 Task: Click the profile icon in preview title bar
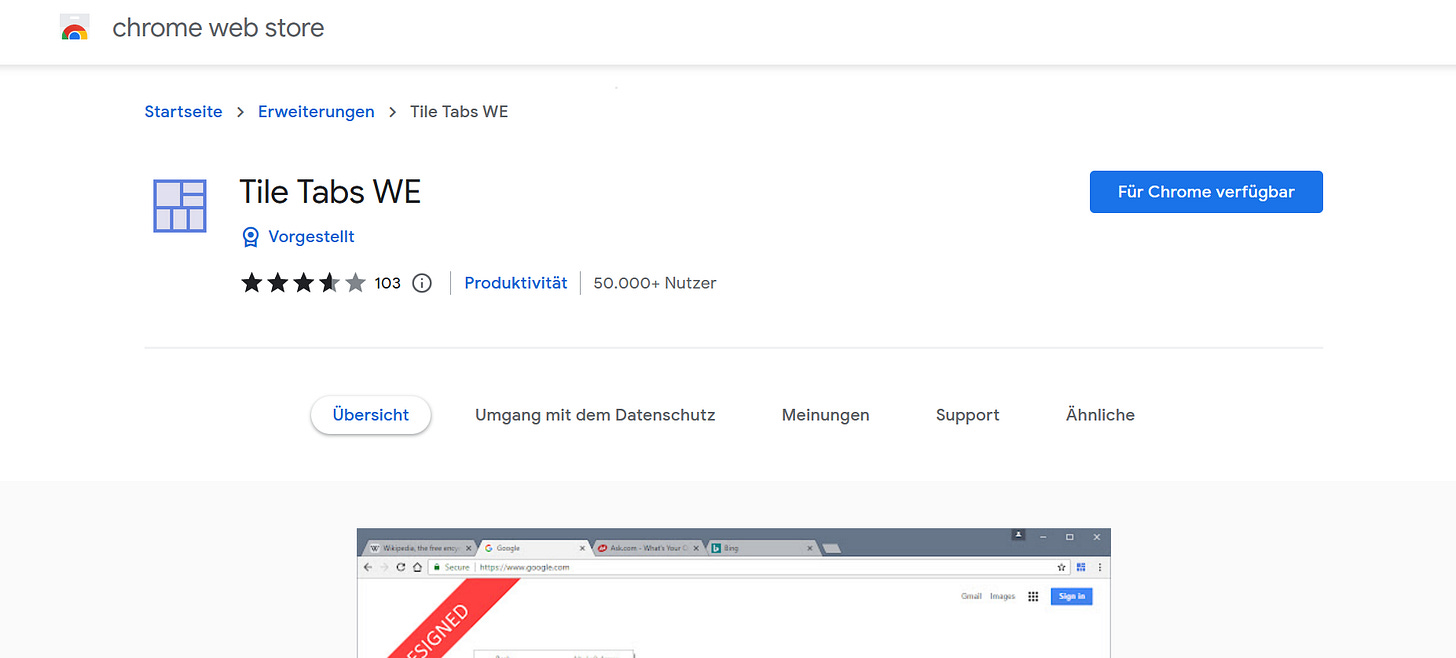pyautogui.click(x=1018, y=535)
